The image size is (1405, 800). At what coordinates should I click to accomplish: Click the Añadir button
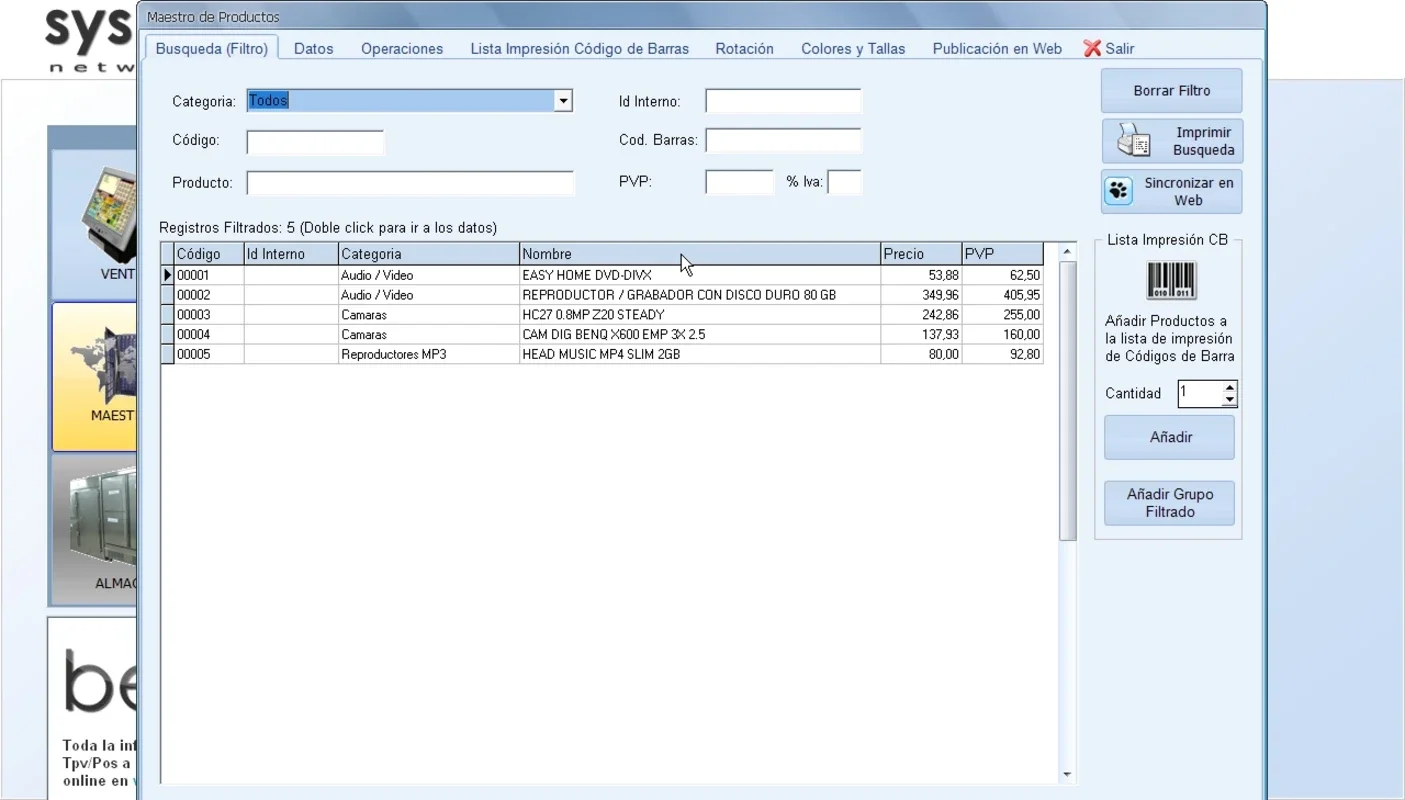[1170, 438]
